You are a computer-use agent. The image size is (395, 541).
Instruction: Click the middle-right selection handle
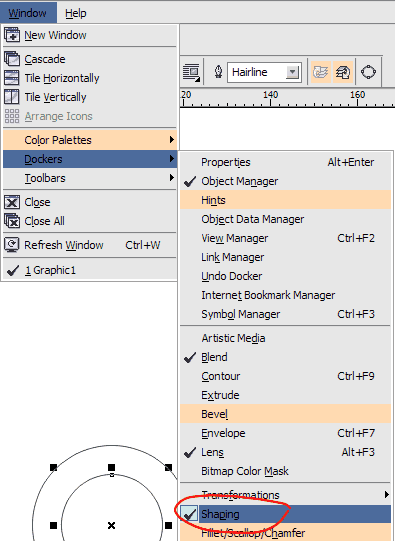coord(168,525)
